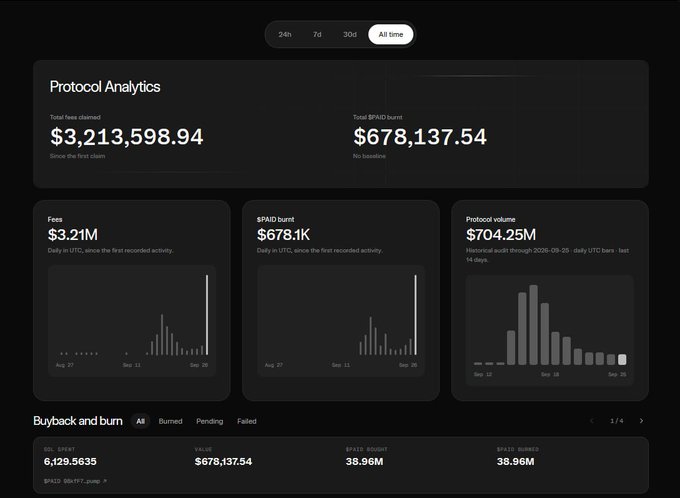Select the All time range pill

391,34
